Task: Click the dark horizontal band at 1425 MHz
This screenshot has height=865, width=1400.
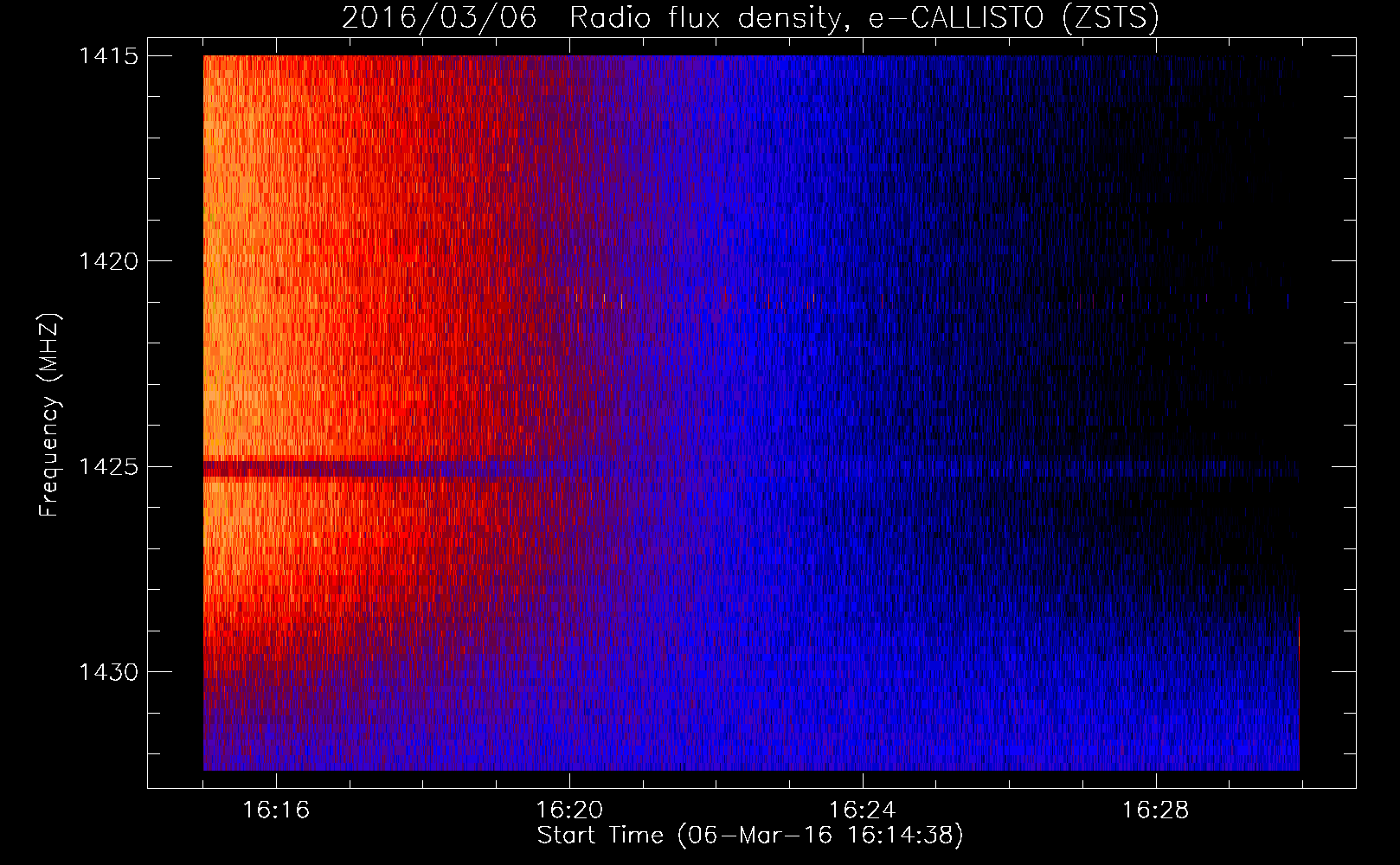Action: coord(751,469)
